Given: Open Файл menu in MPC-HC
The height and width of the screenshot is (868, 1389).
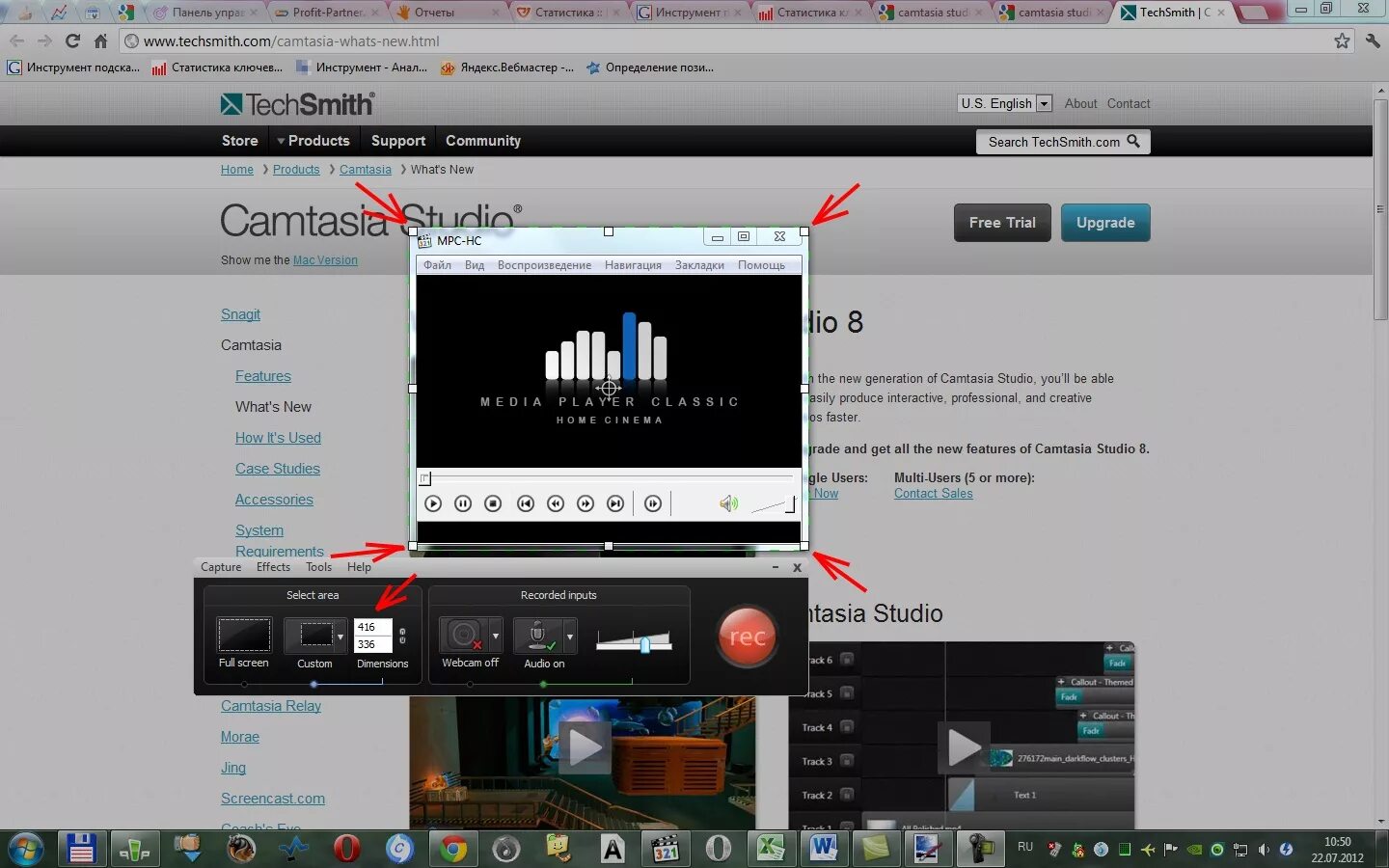Looking at the screenshot, I should tap(437, 265).
